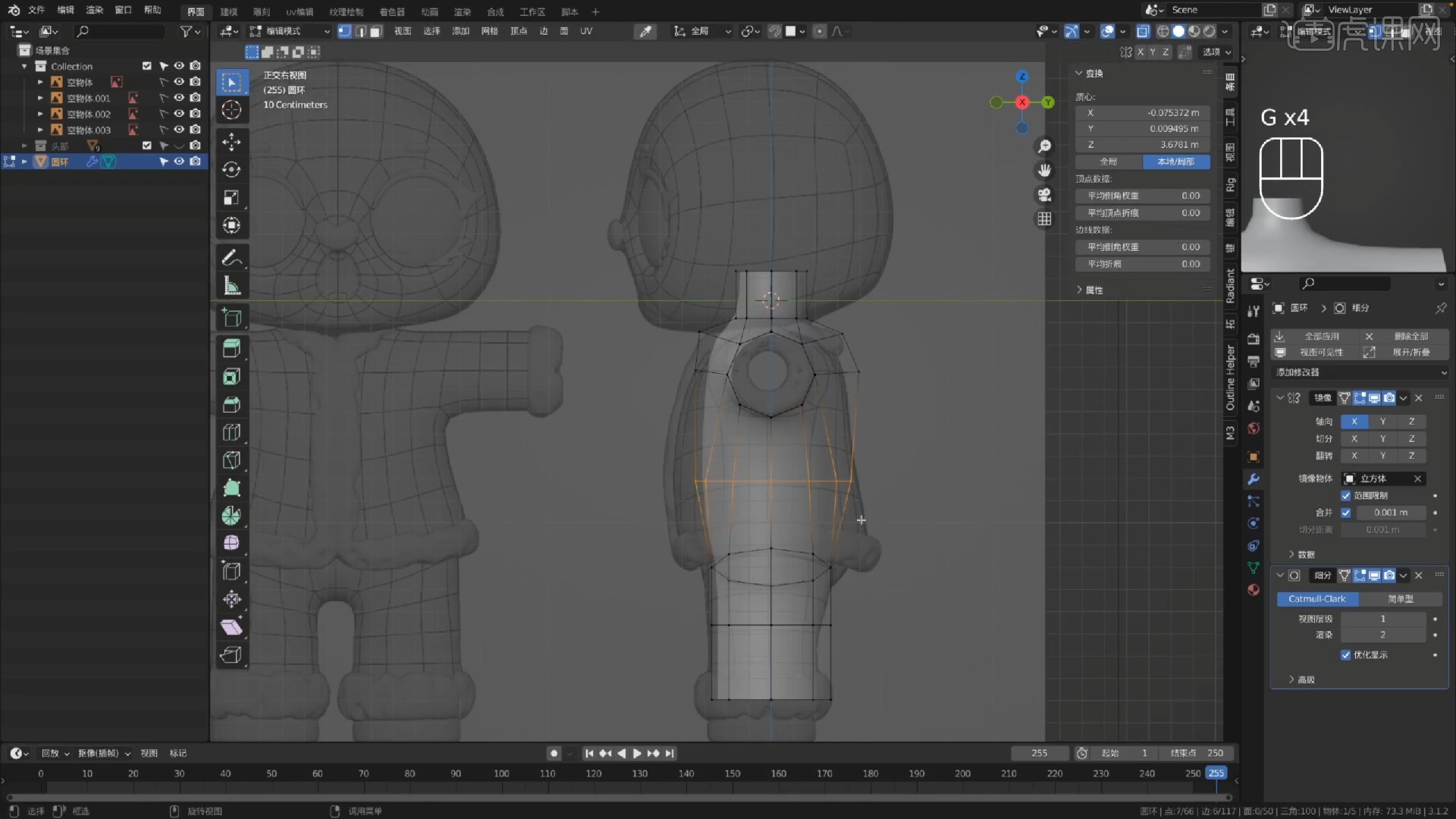Switch transform to 全局 global
This screenshot has height=819, width=1456.
1109,162
